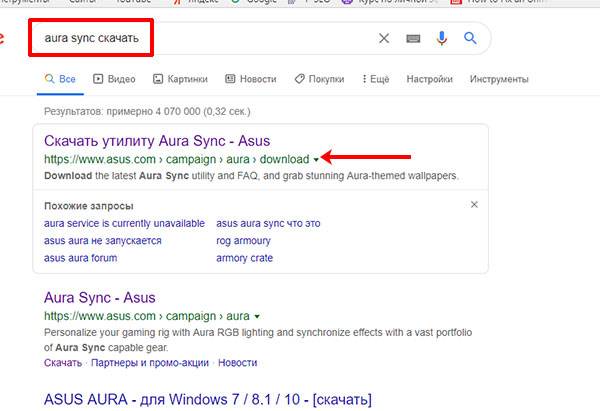Image resolution: width=600 pixels, height=411 pixels.
Task: Clear the search query with X icon
Action: coord(384,38)
